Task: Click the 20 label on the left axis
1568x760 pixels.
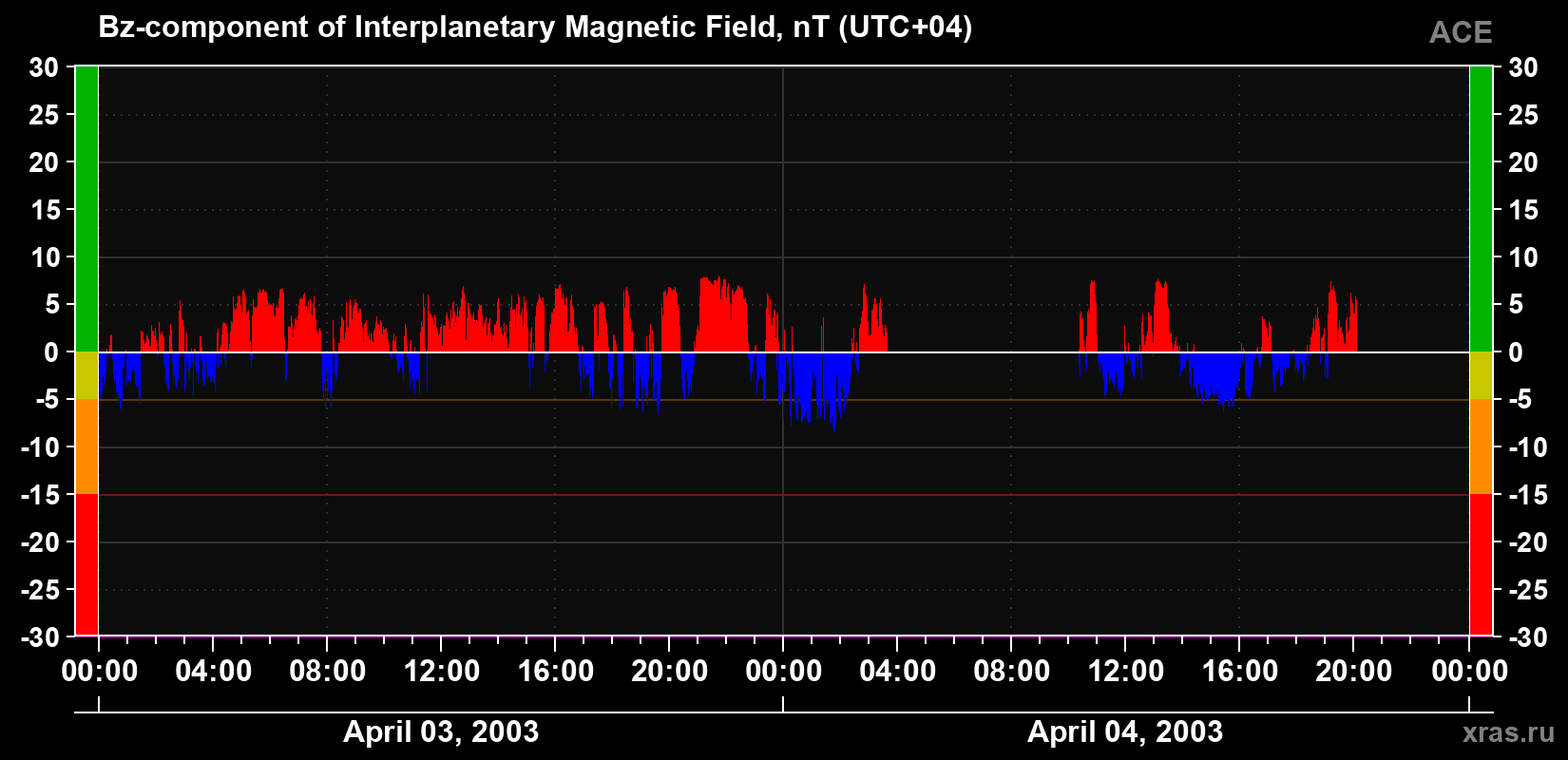Action: [44, 162]
